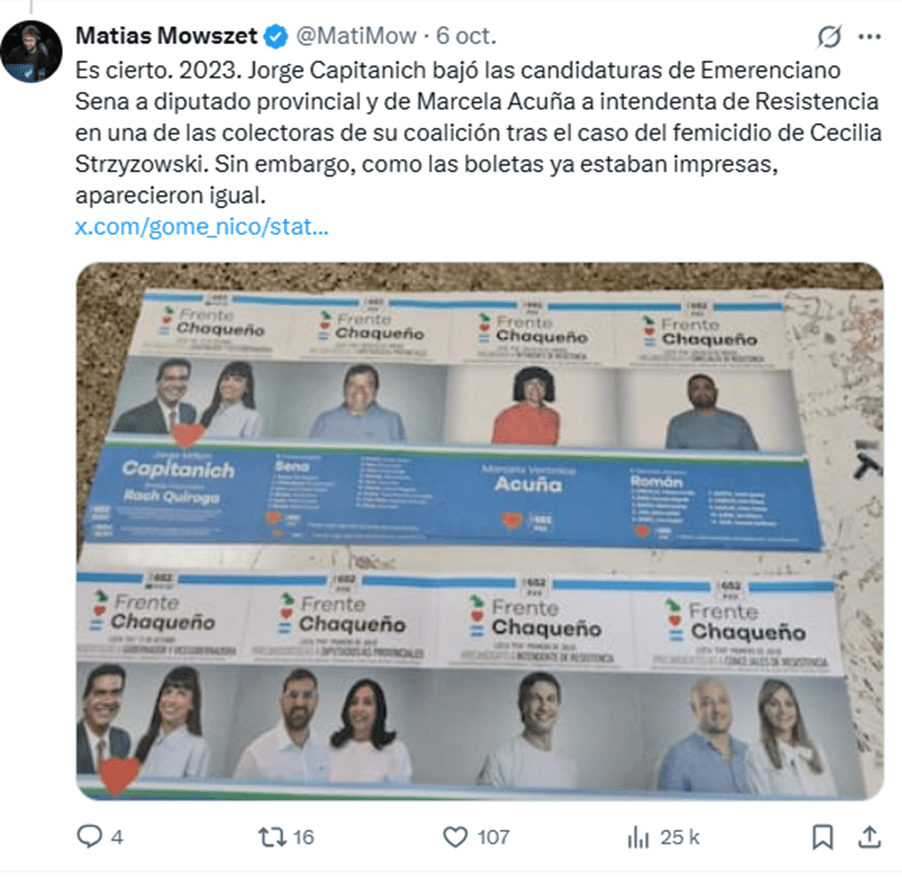Like the tweet with heart icon
The width and height of the screenshot is (902, 891).
coord(455,837)
